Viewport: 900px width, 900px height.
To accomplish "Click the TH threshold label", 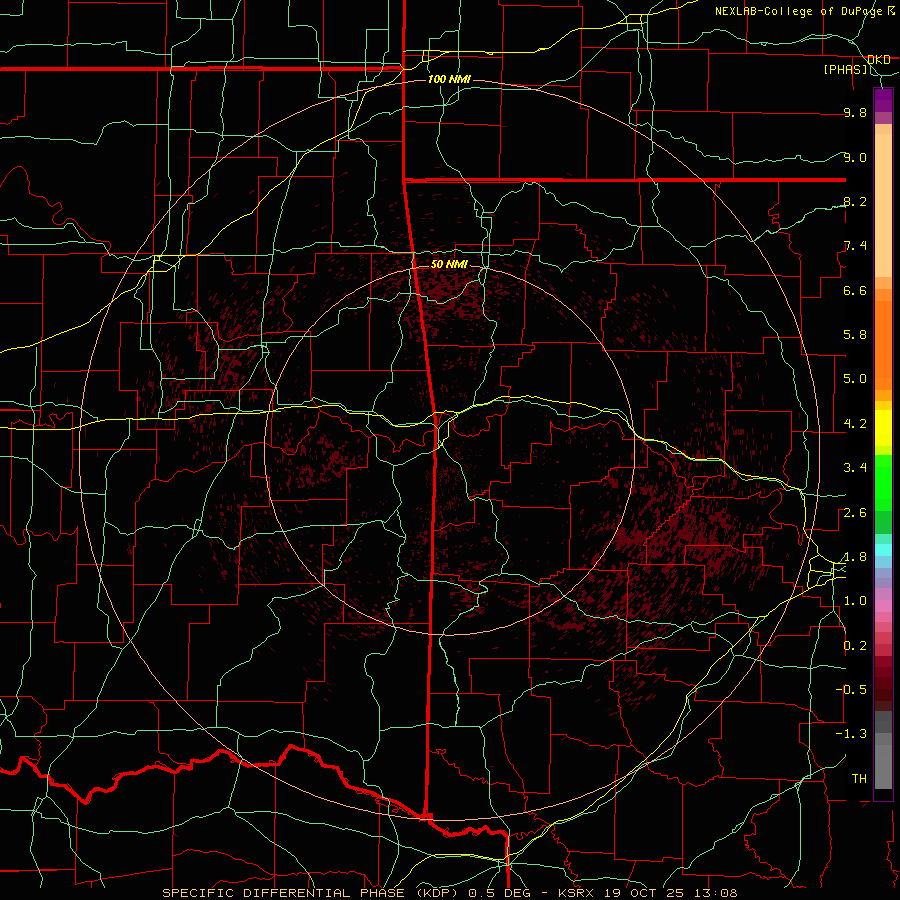I will (x=859, y=779).
